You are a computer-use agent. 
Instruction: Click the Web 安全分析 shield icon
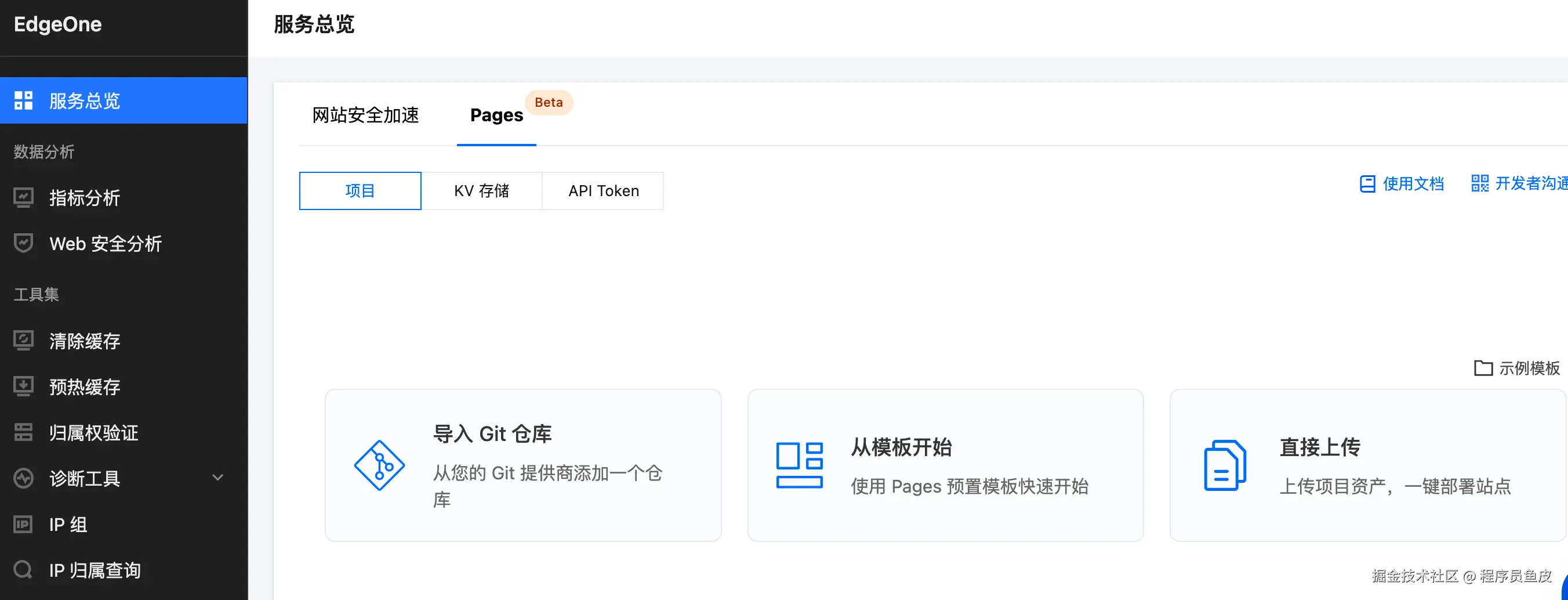(23, 244)
